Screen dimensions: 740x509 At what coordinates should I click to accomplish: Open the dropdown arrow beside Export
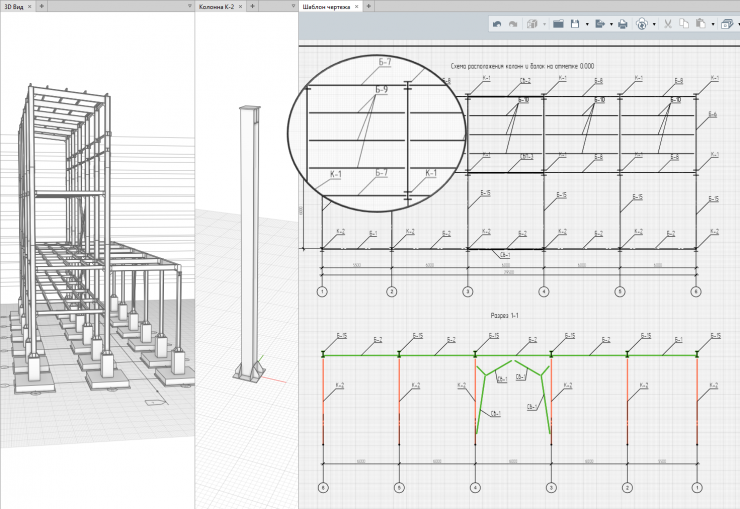pos(610,23)
